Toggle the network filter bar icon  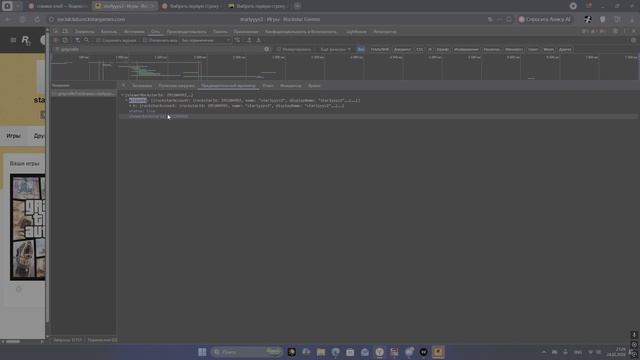click(77, 40)
